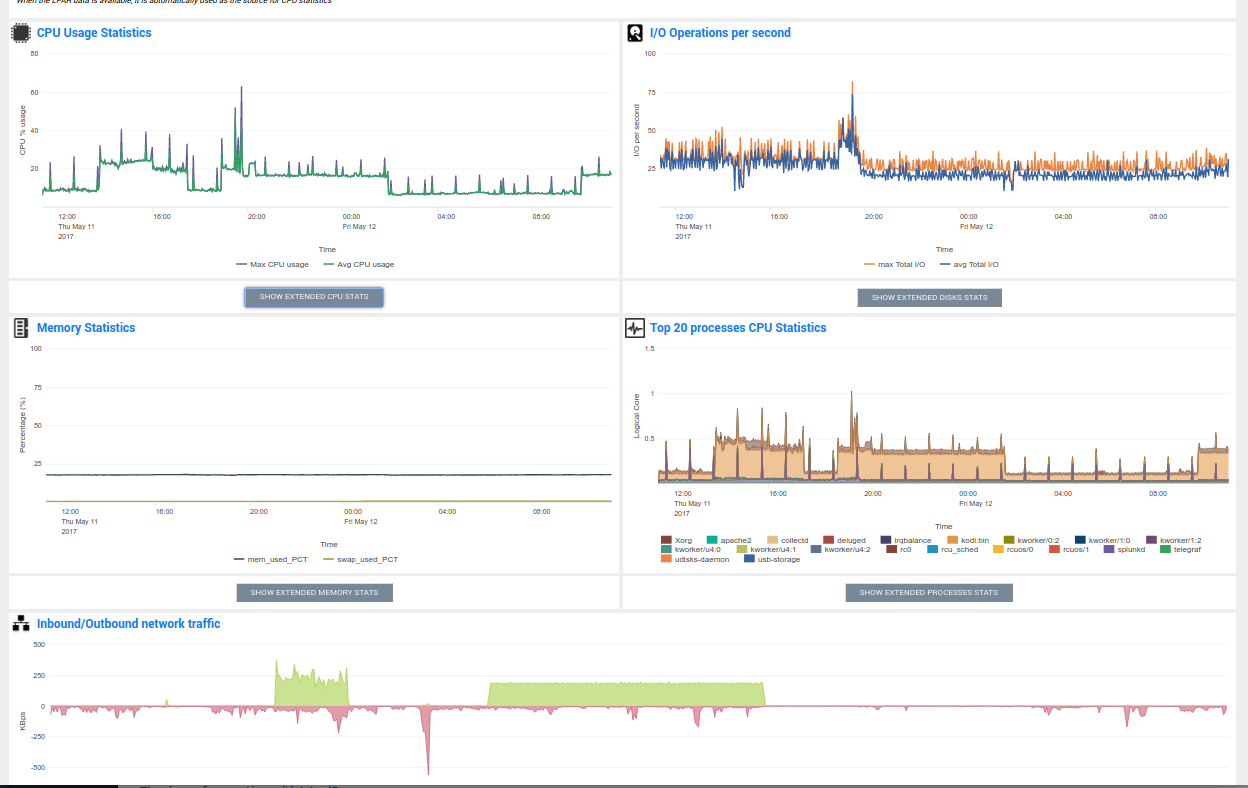Expand the Show Extended Memory Stats section

(x=314, y=593)
